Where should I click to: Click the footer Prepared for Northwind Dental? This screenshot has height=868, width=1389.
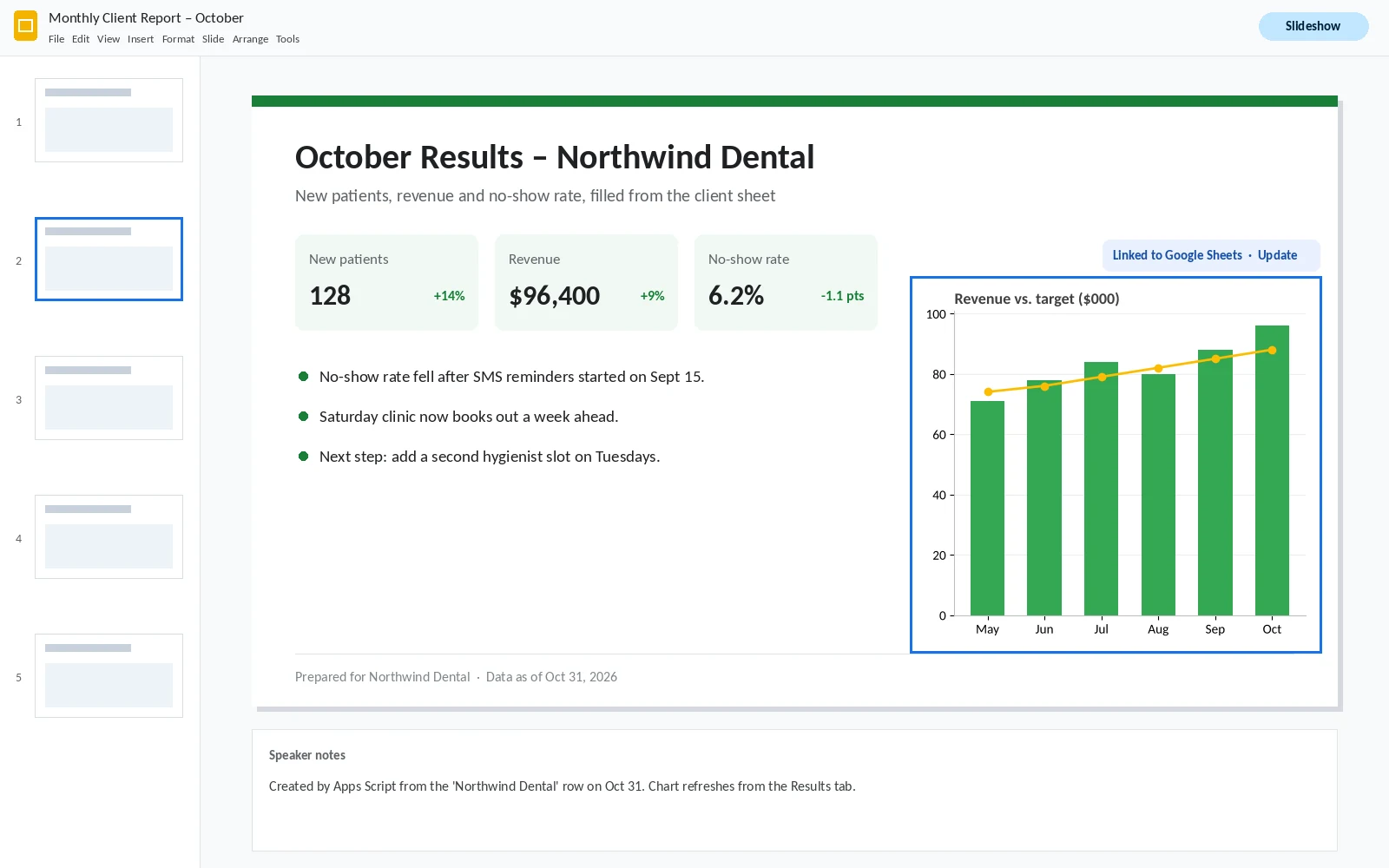(x=382, y=677)
